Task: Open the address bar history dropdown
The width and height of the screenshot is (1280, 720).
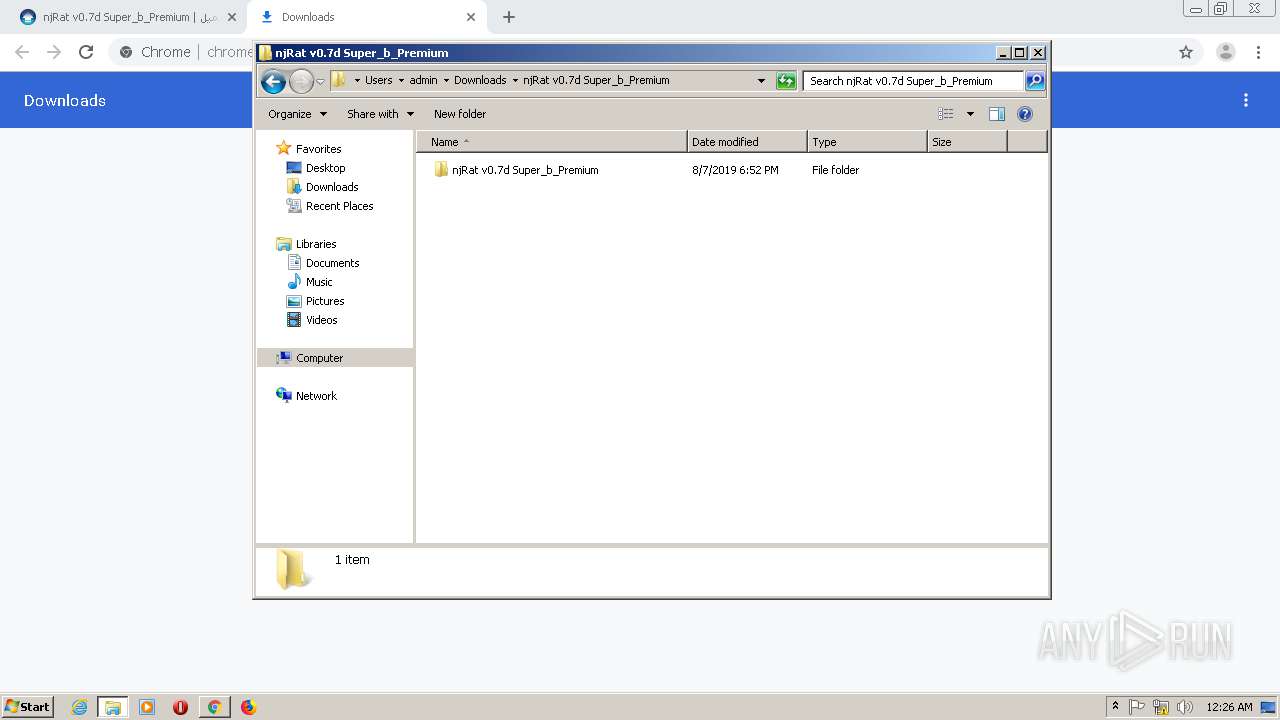Action: click(x=762, y=81)
